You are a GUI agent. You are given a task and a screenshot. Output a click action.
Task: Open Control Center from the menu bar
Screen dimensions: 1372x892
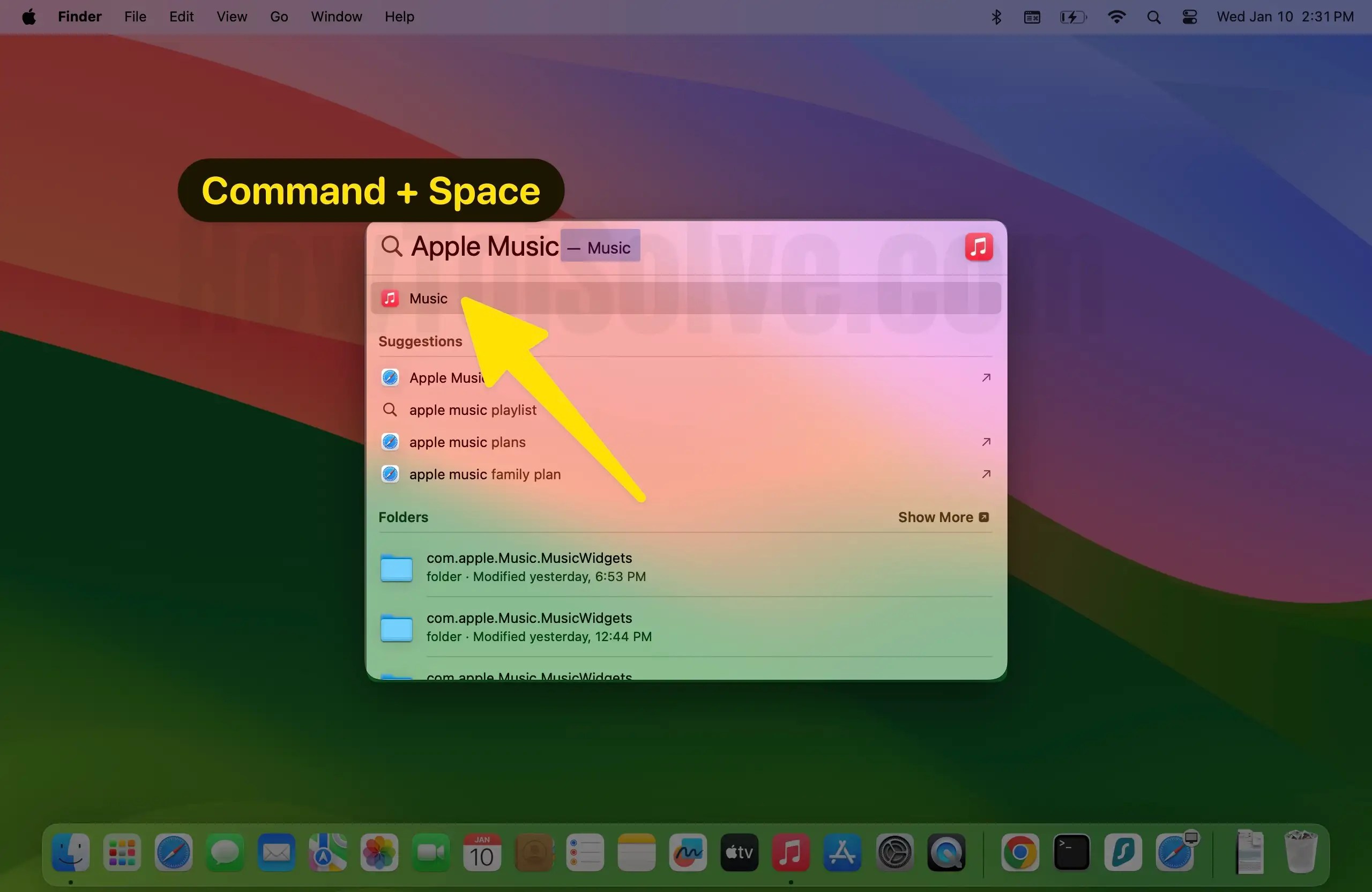[1189, 17]
